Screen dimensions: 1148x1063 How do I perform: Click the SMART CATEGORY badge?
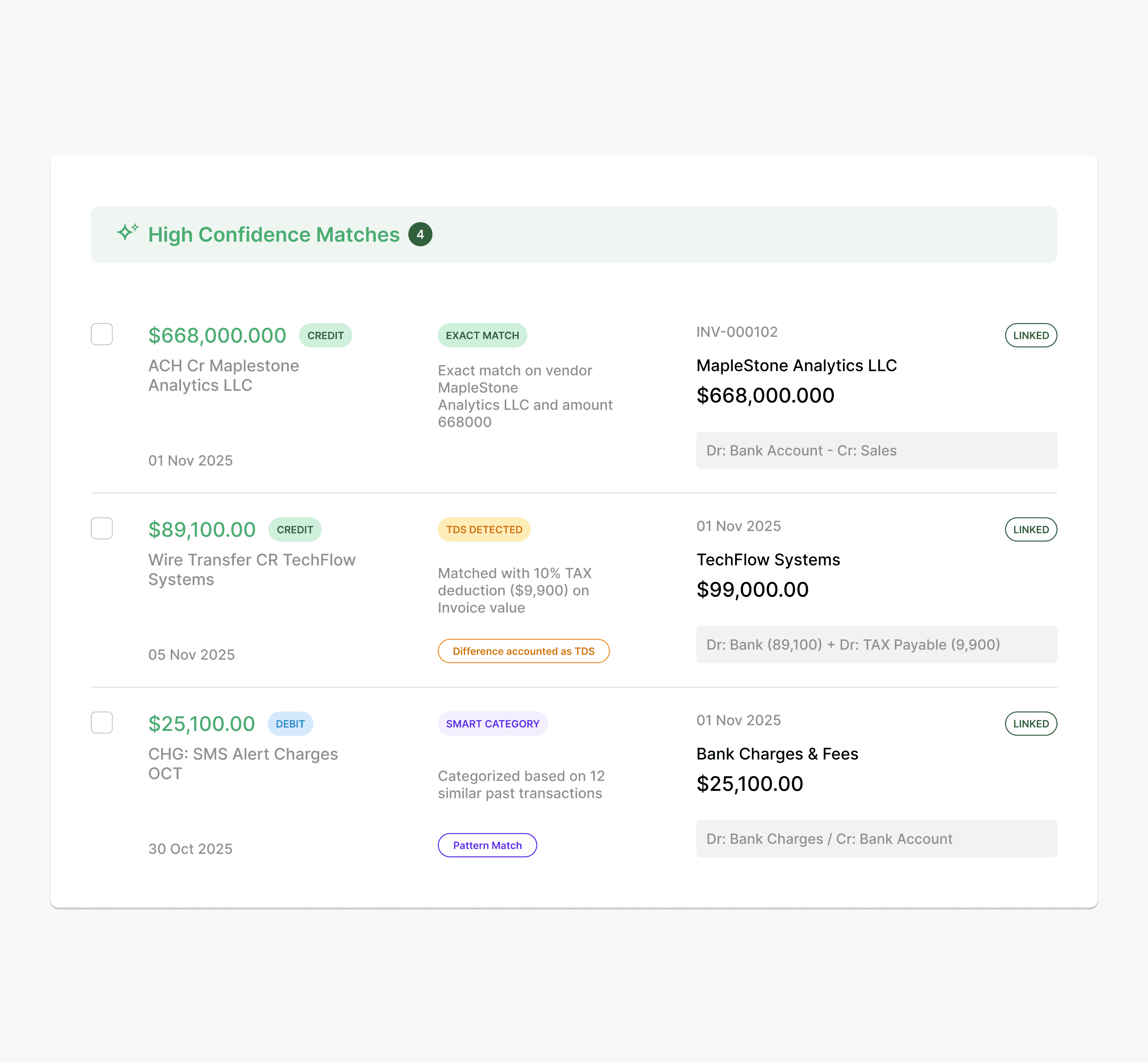(493, 724)
